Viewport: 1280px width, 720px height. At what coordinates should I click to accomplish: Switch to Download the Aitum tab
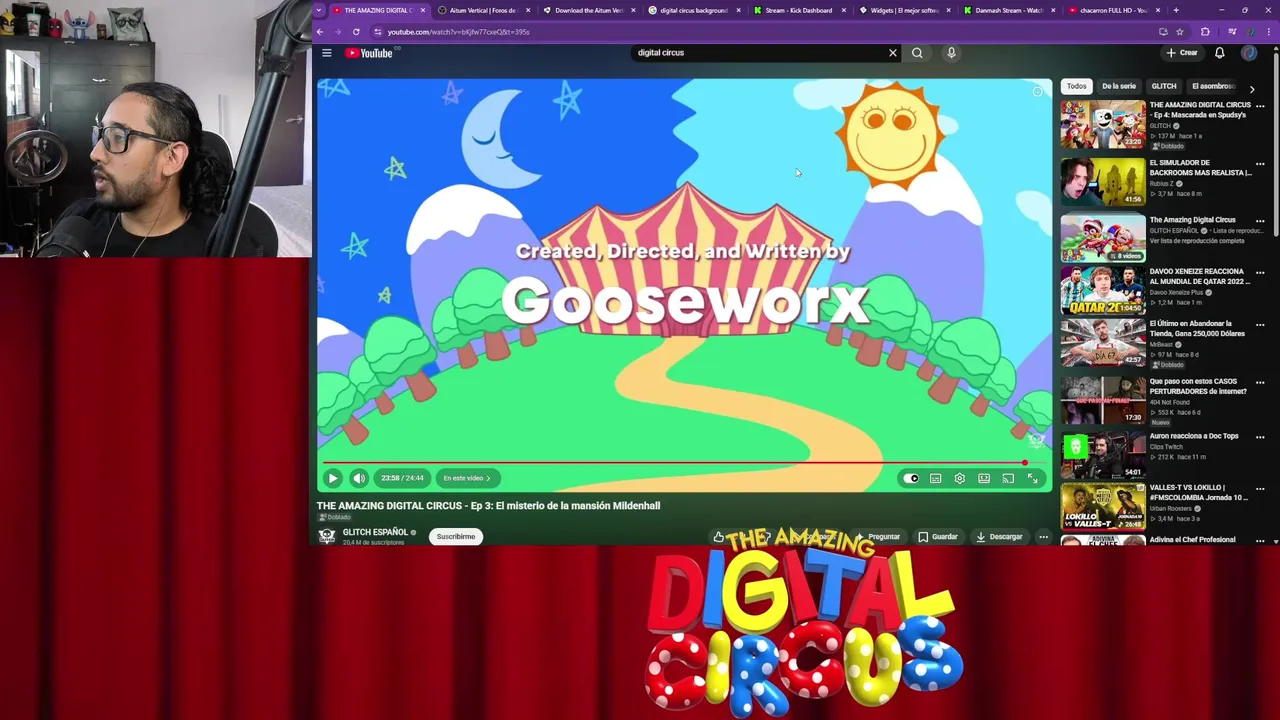588,10
